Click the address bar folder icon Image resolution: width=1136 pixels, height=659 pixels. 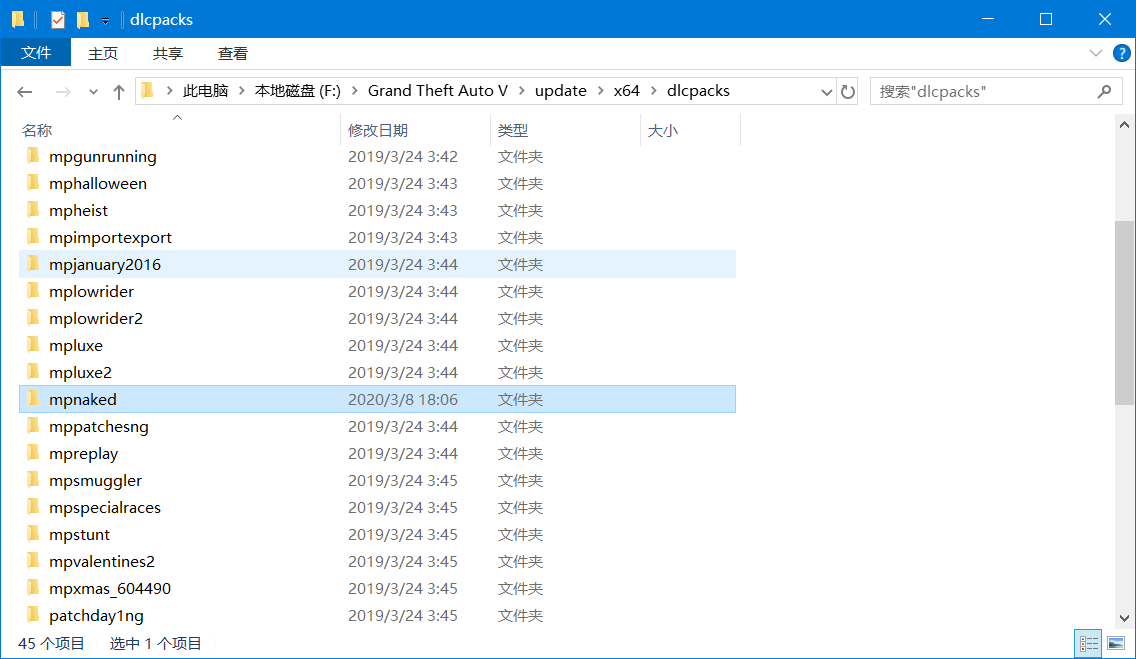coord(148,91)
